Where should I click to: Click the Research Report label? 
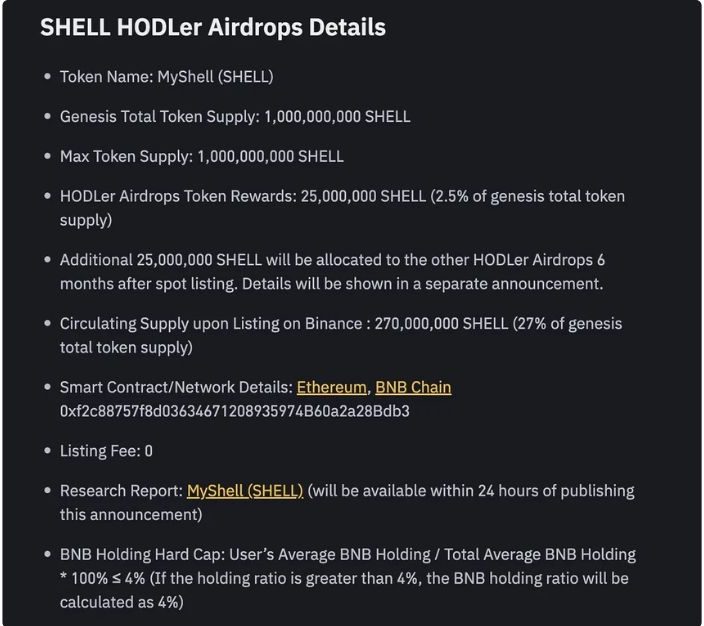point(121,491)
